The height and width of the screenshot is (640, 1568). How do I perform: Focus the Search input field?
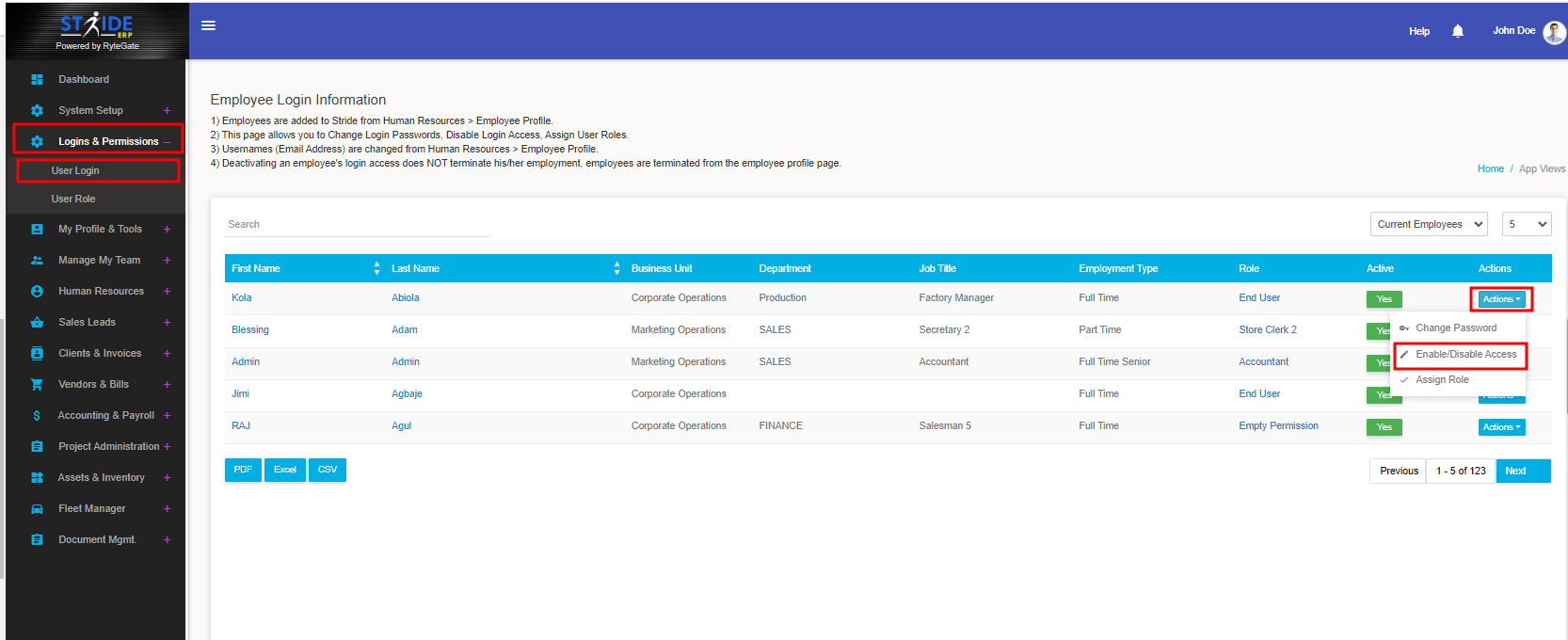pyautogui.click(x=358, y=225)
